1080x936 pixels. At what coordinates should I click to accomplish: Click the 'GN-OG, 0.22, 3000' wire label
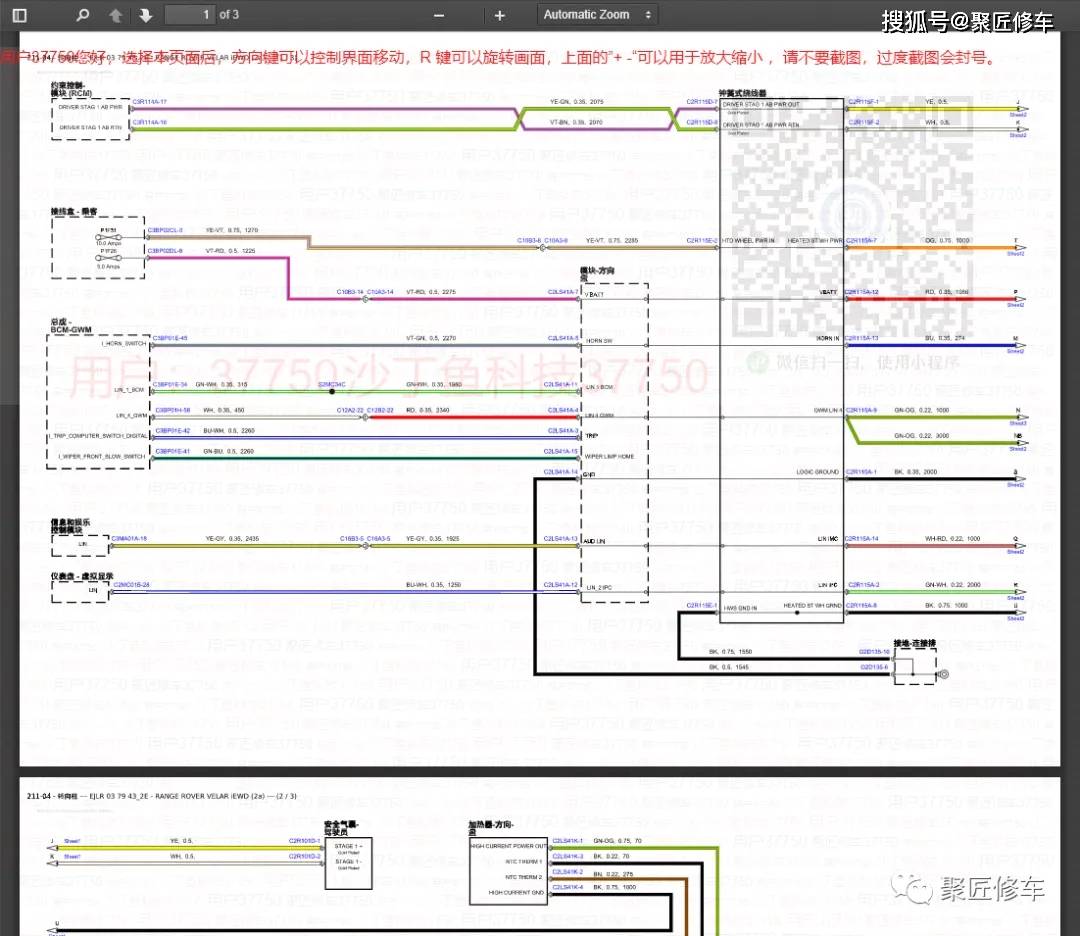(922, 436)
